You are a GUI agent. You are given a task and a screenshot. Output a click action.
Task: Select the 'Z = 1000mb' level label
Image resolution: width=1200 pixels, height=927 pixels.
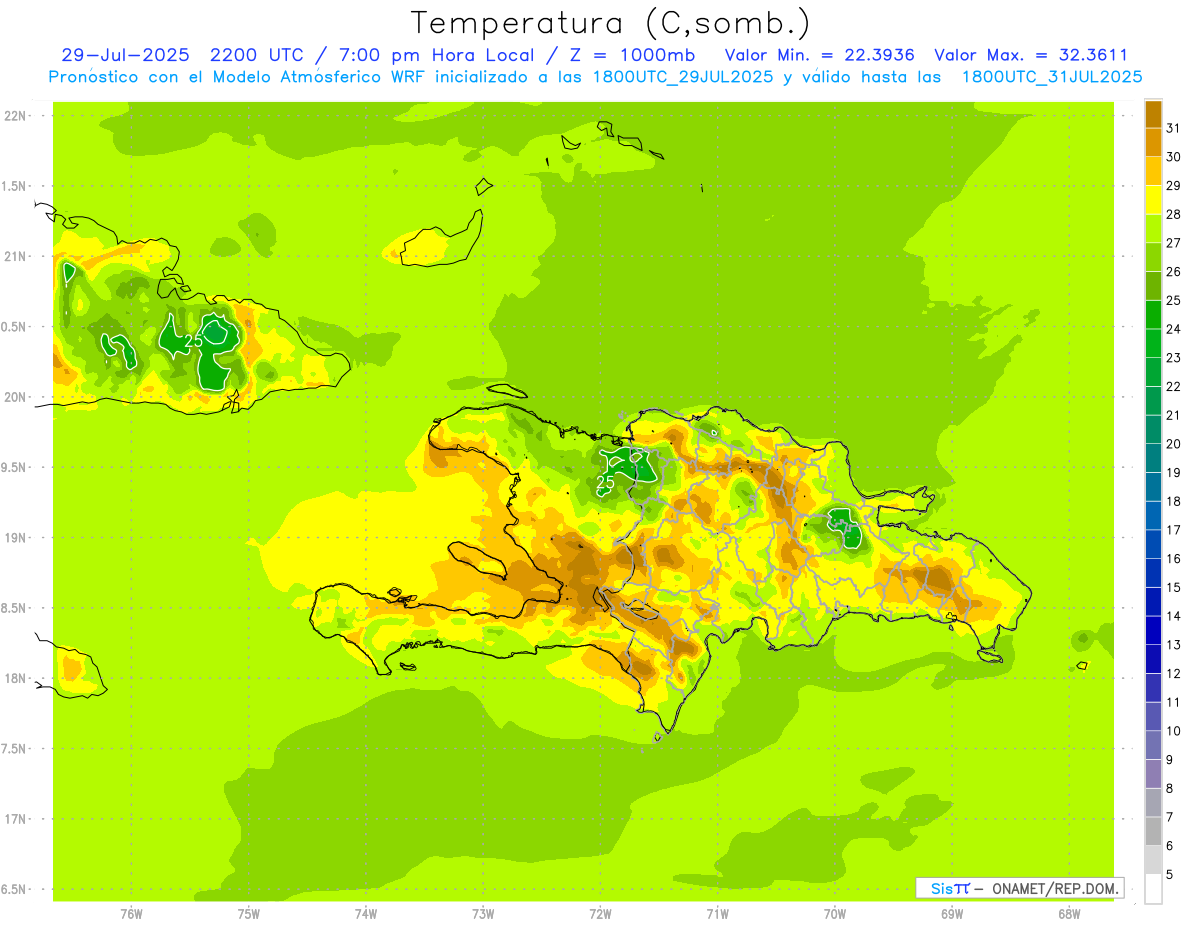pos(632,55)
